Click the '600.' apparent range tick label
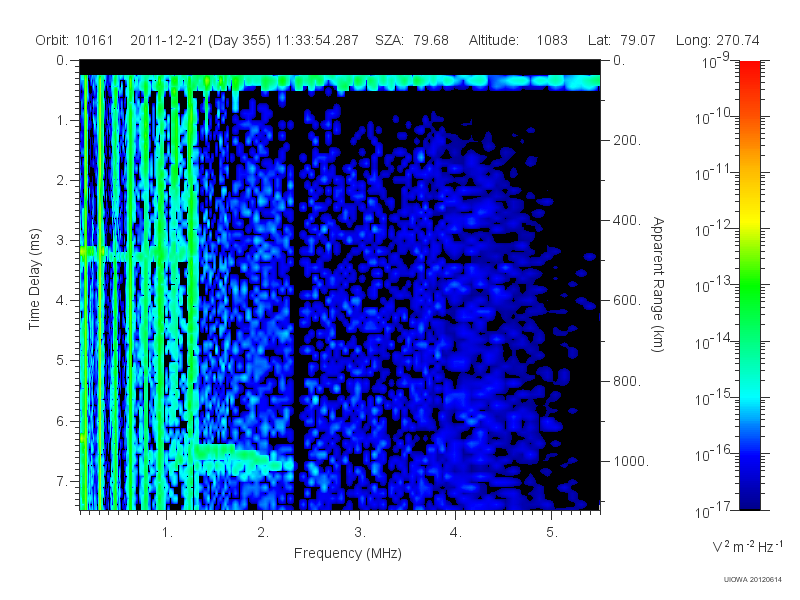 tap(627, 301)
